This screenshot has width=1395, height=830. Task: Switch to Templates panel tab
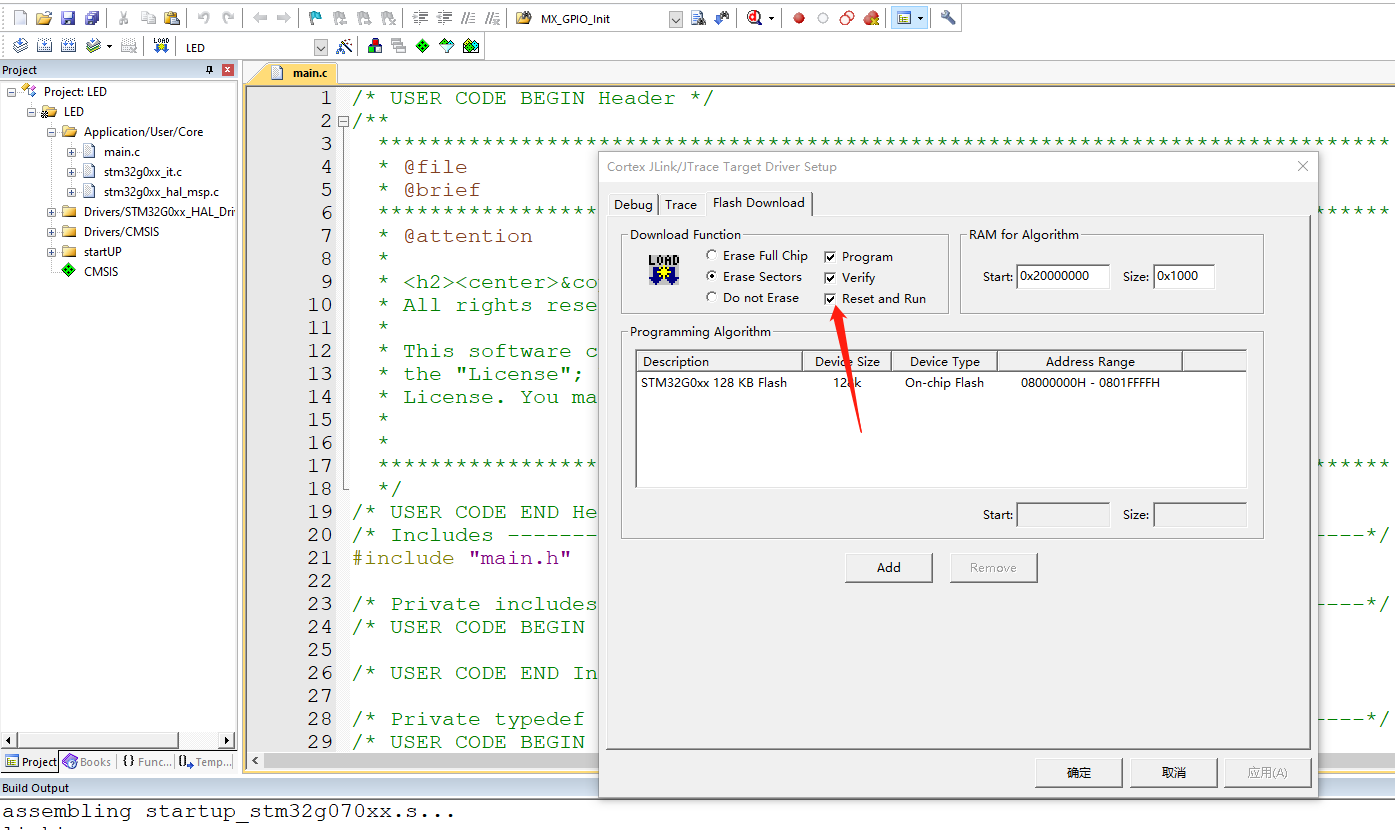(205, 762)
